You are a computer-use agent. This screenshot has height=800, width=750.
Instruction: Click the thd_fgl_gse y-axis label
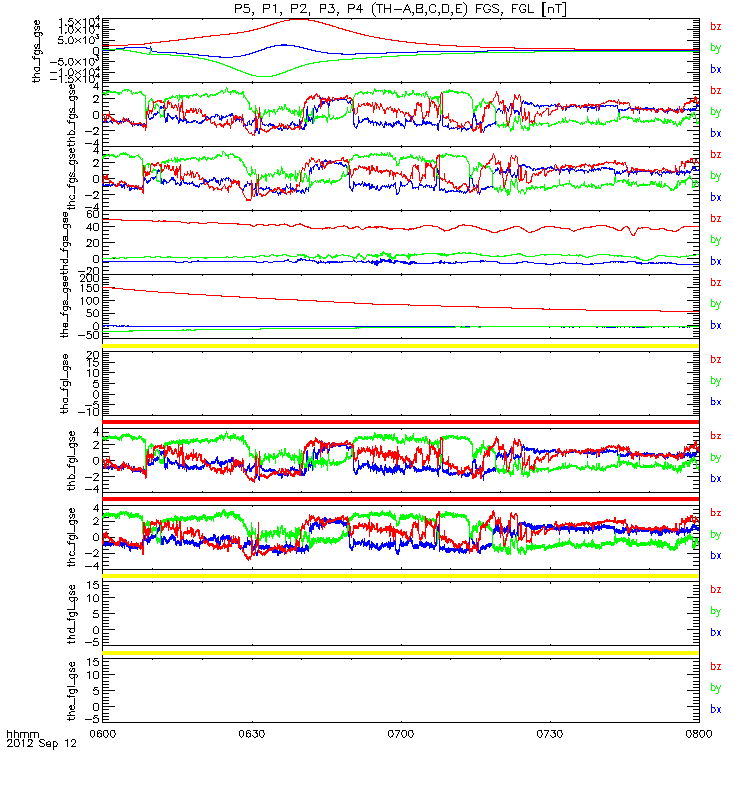pyautogui.click(x=71, y=614)
